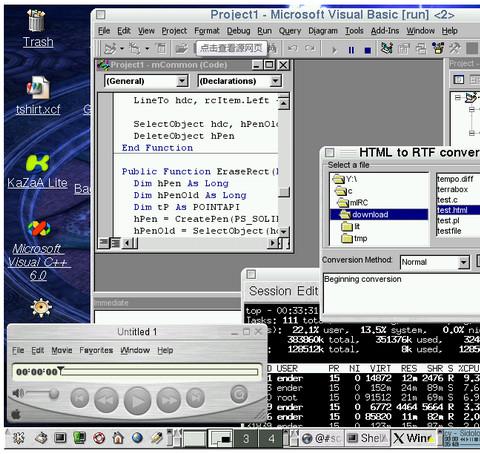Click the Open Project folder icon
480x454 pixels.
[x=182, y=49]
